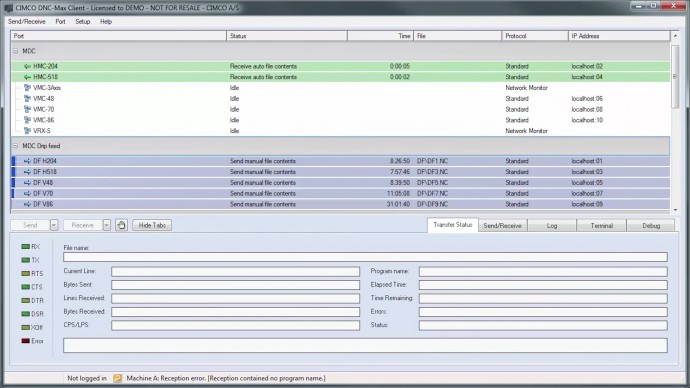Screen dimensions: 690x388
Task: Click the DF H518 send arrow icon
Action: click(x=27, y=172)
